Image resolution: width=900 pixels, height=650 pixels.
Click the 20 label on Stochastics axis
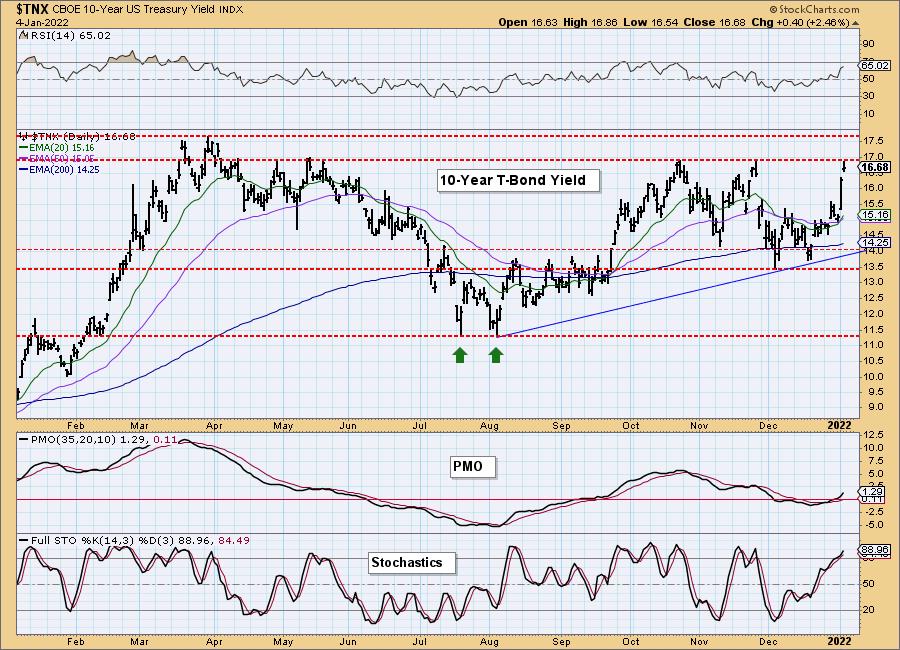868,610
